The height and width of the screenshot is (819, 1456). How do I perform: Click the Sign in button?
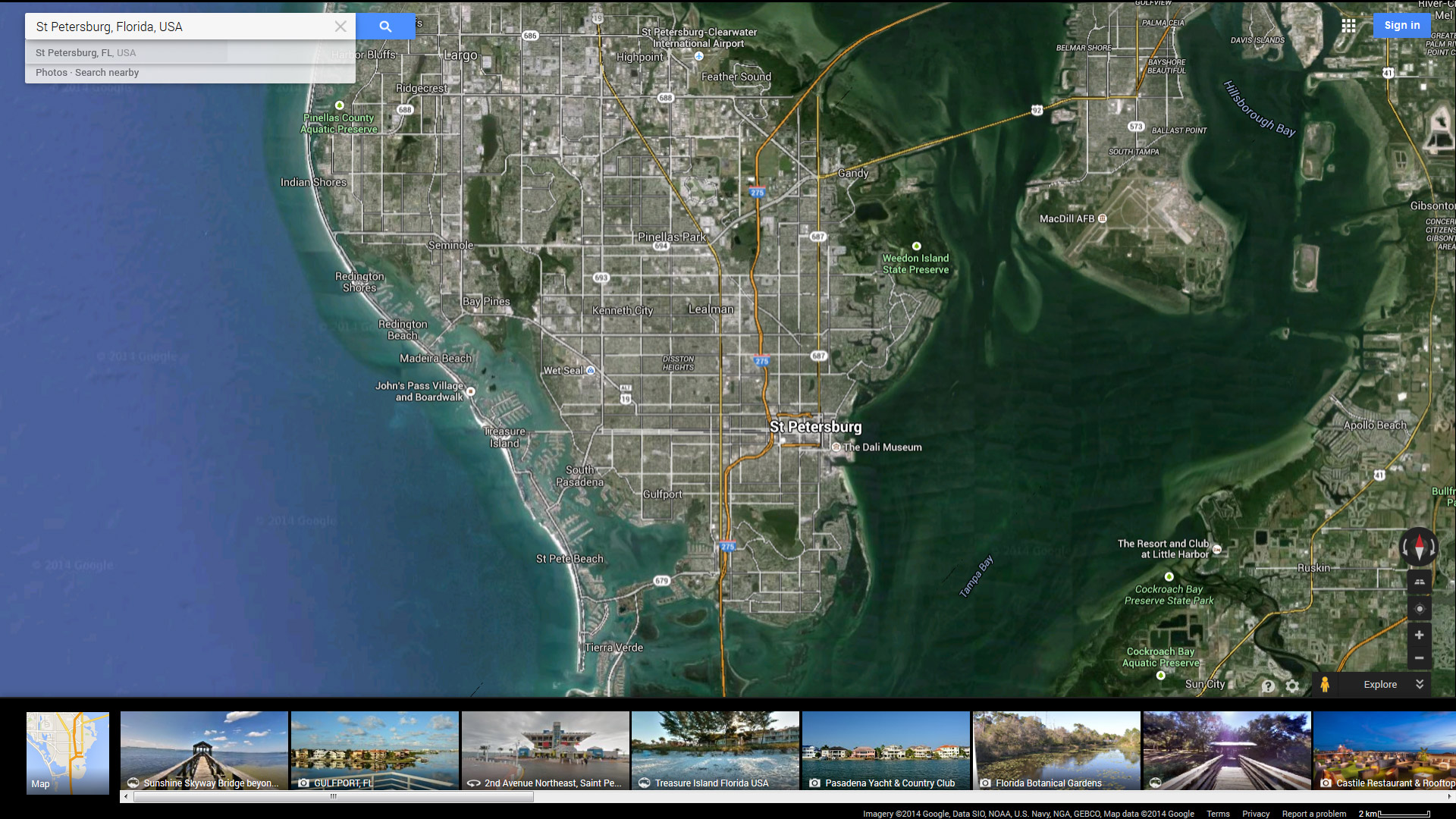coord(1401,25)
